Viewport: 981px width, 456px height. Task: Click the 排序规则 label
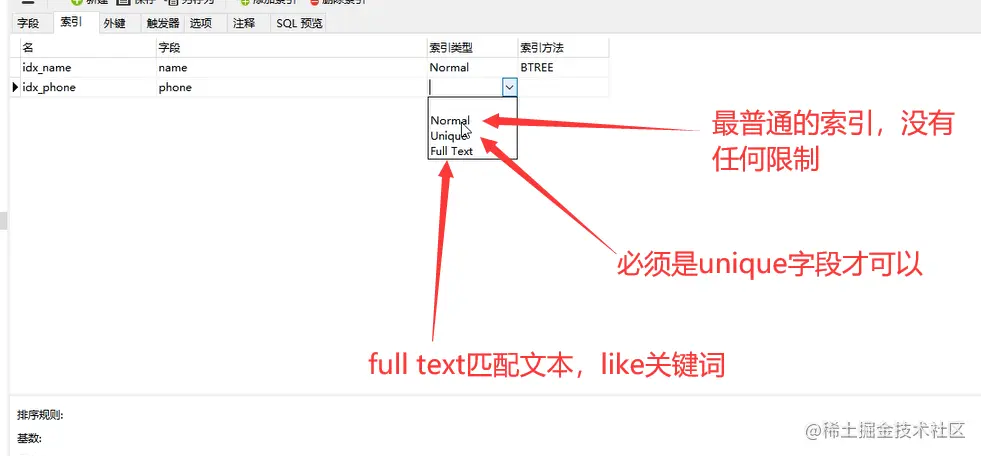tap(40, 415)
